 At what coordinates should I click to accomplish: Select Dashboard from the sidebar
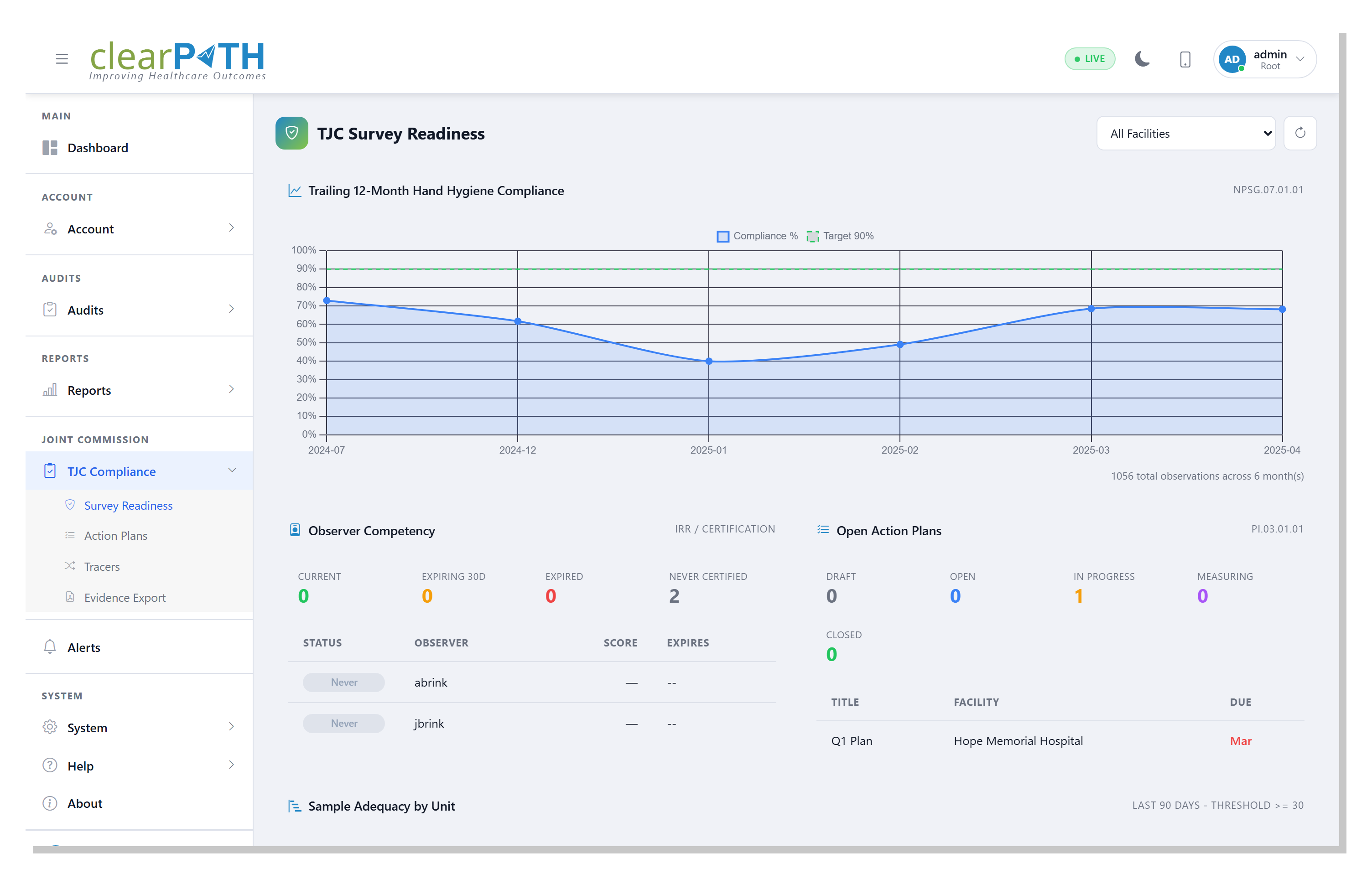[x=98, y=148]
